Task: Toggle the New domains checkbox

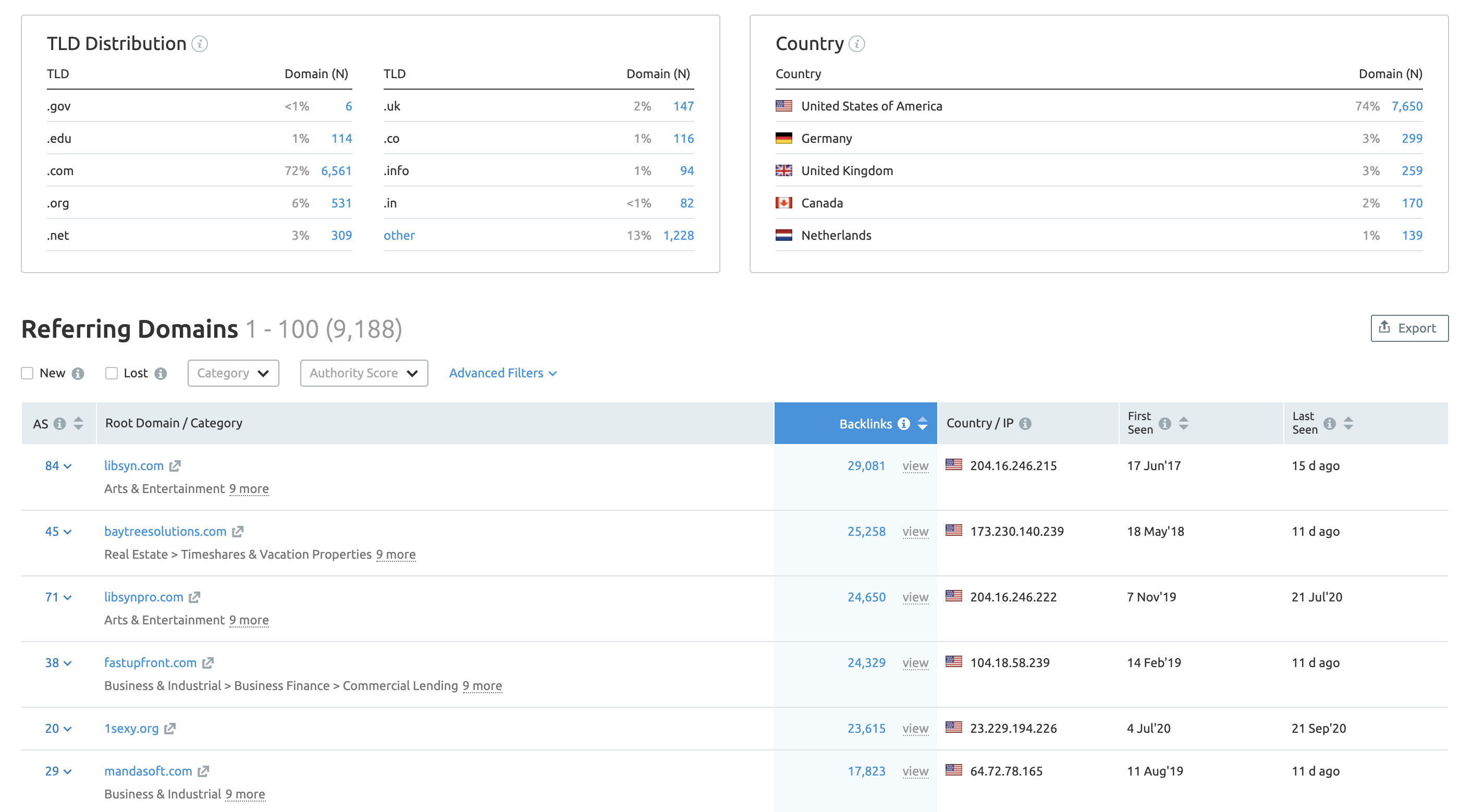Action: (x=28, y=373)
